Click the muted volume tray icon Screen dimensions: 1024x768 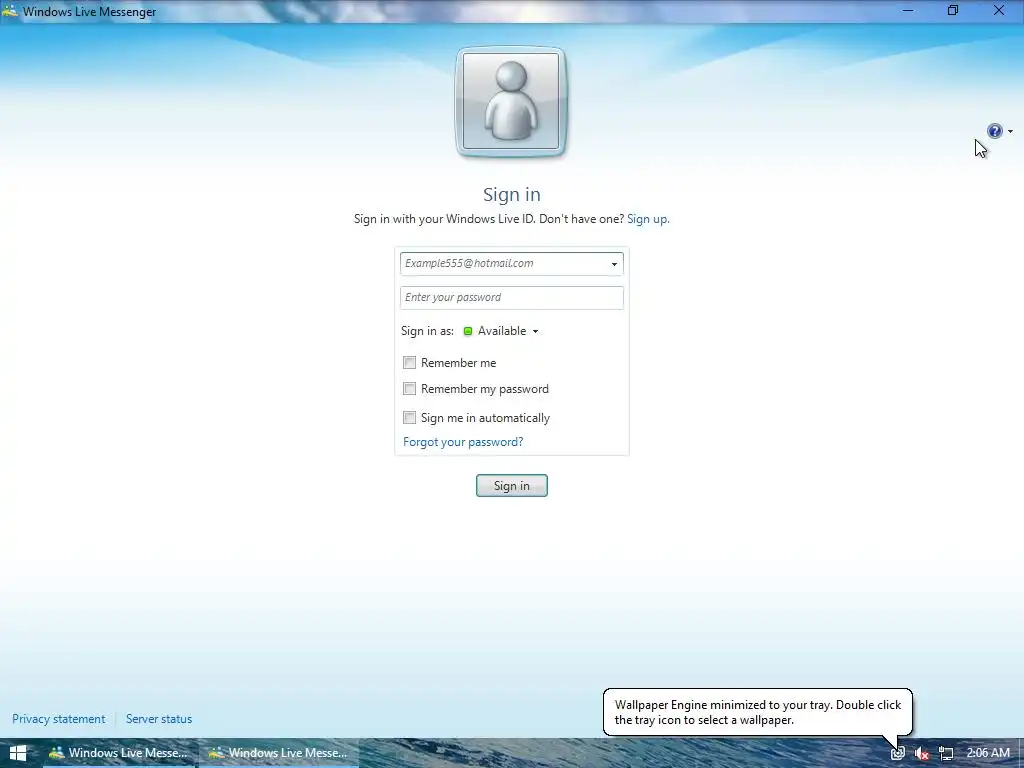(x=921, y=754)
